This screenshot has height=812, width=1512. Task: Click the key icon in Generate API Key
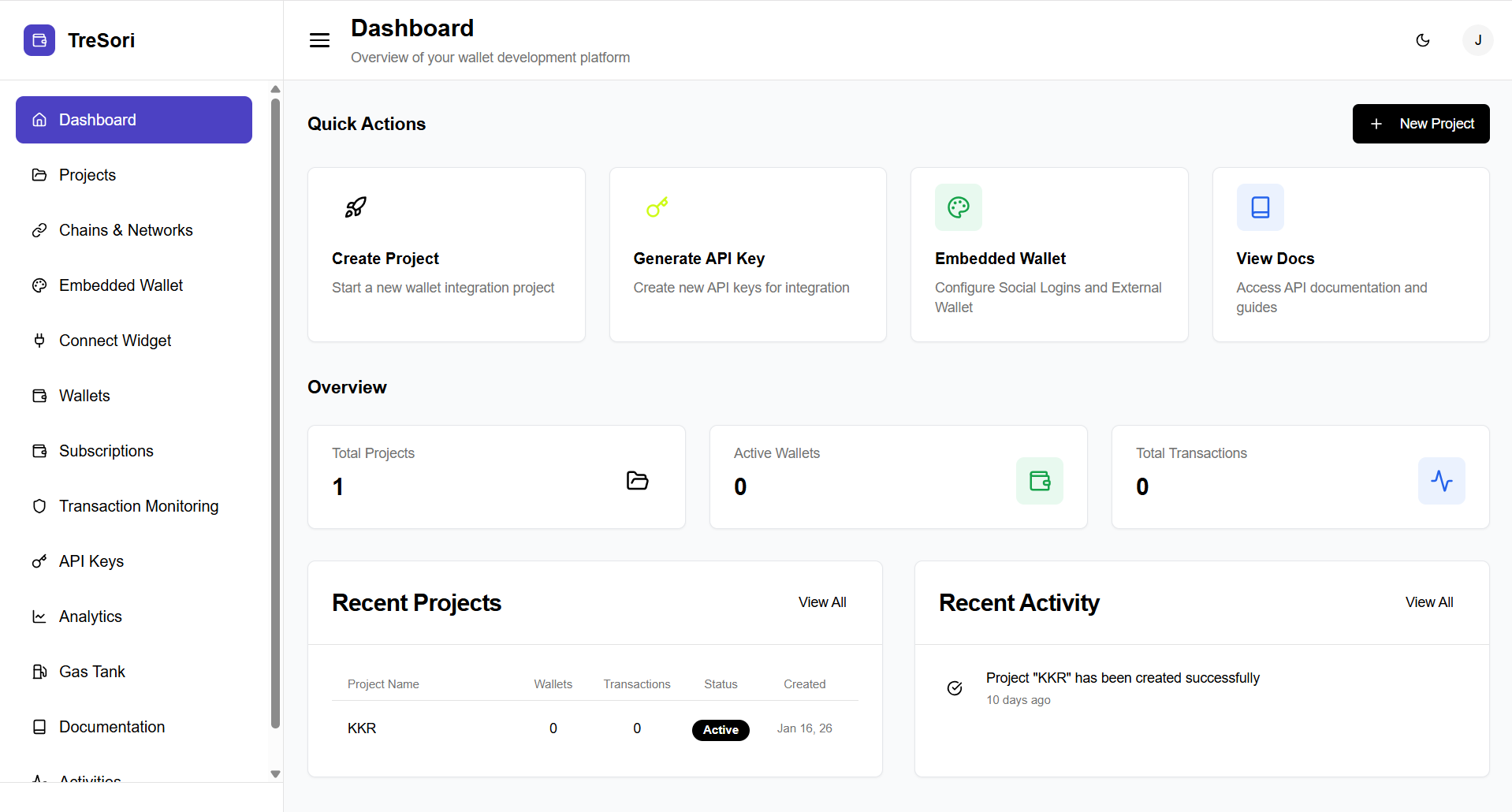(657, 207)
